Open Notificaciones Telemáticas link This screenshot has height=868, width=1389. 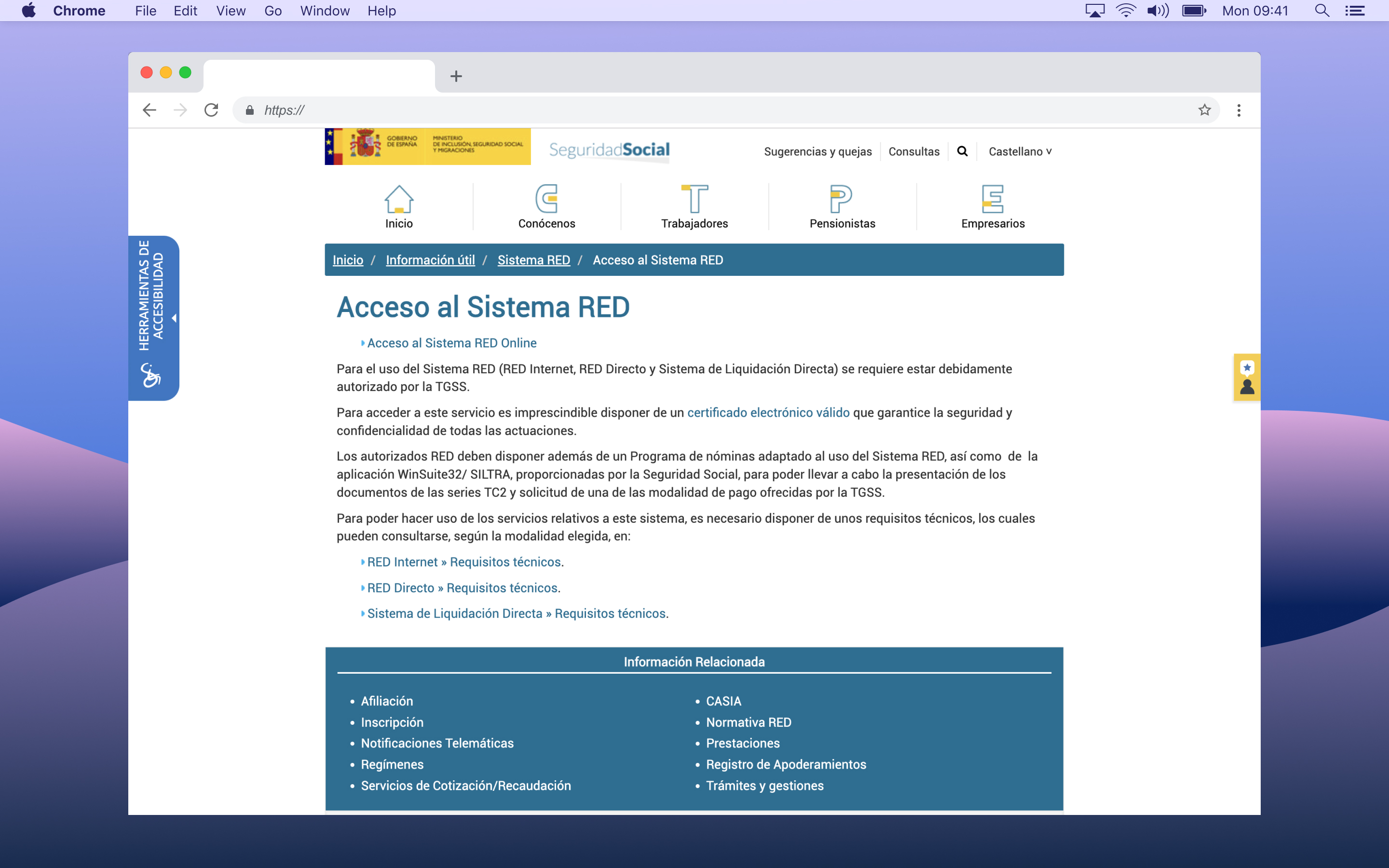437,744
